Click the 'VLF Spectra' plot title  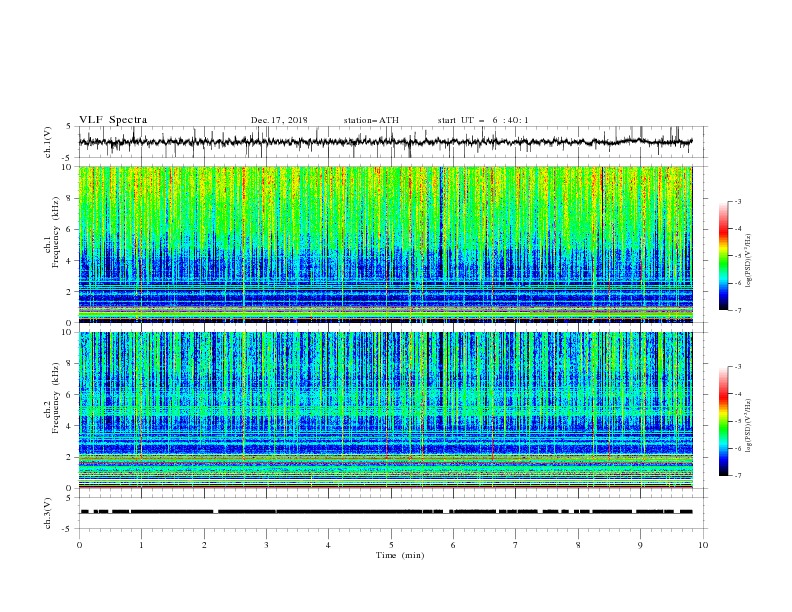tap(113, 120)
